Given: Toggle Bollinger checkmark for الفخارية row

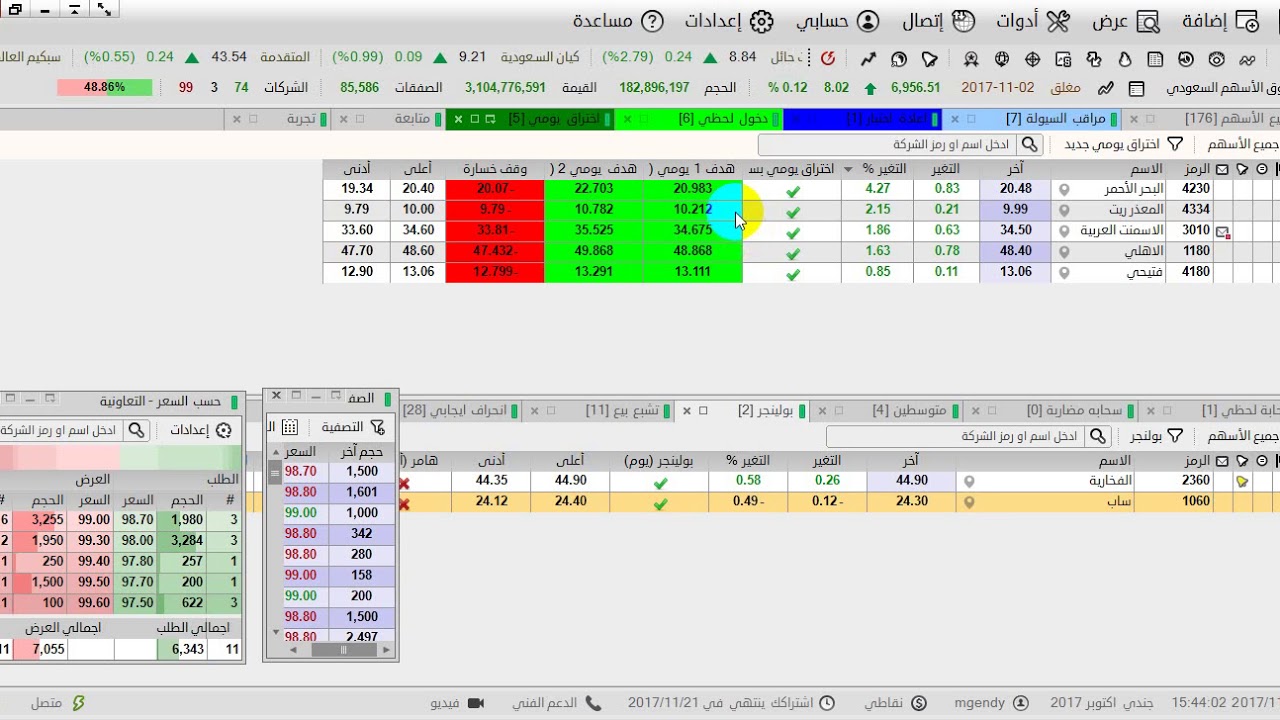Looking at the screenshot, I should [660, 482].
